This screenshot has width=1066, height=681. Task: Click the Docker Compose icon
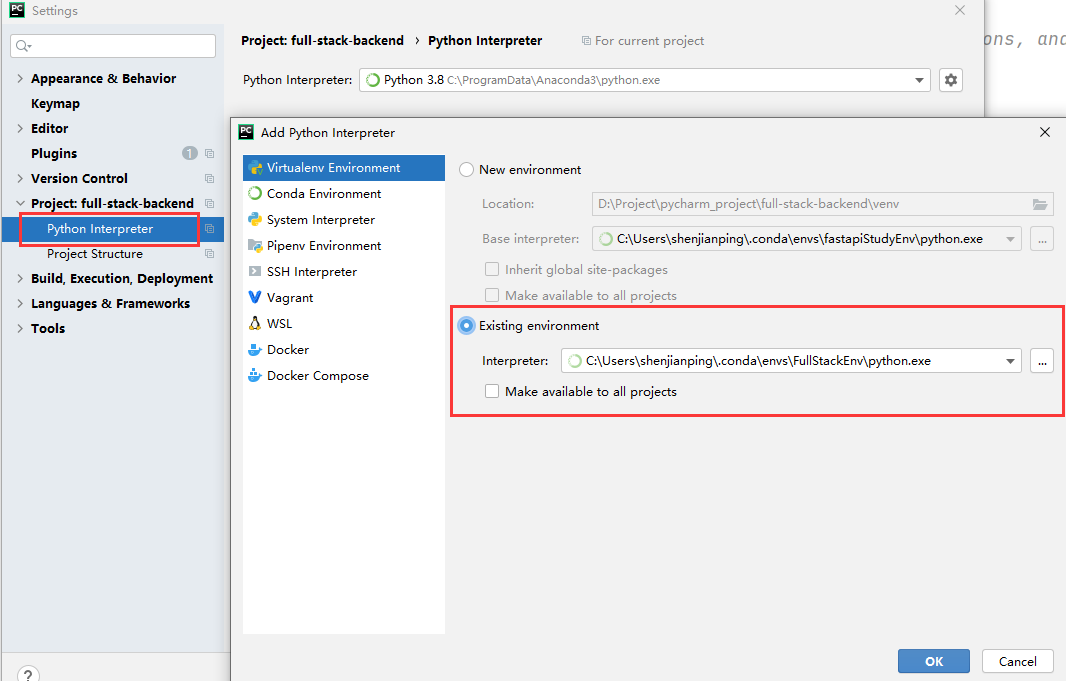click(255, 375)
